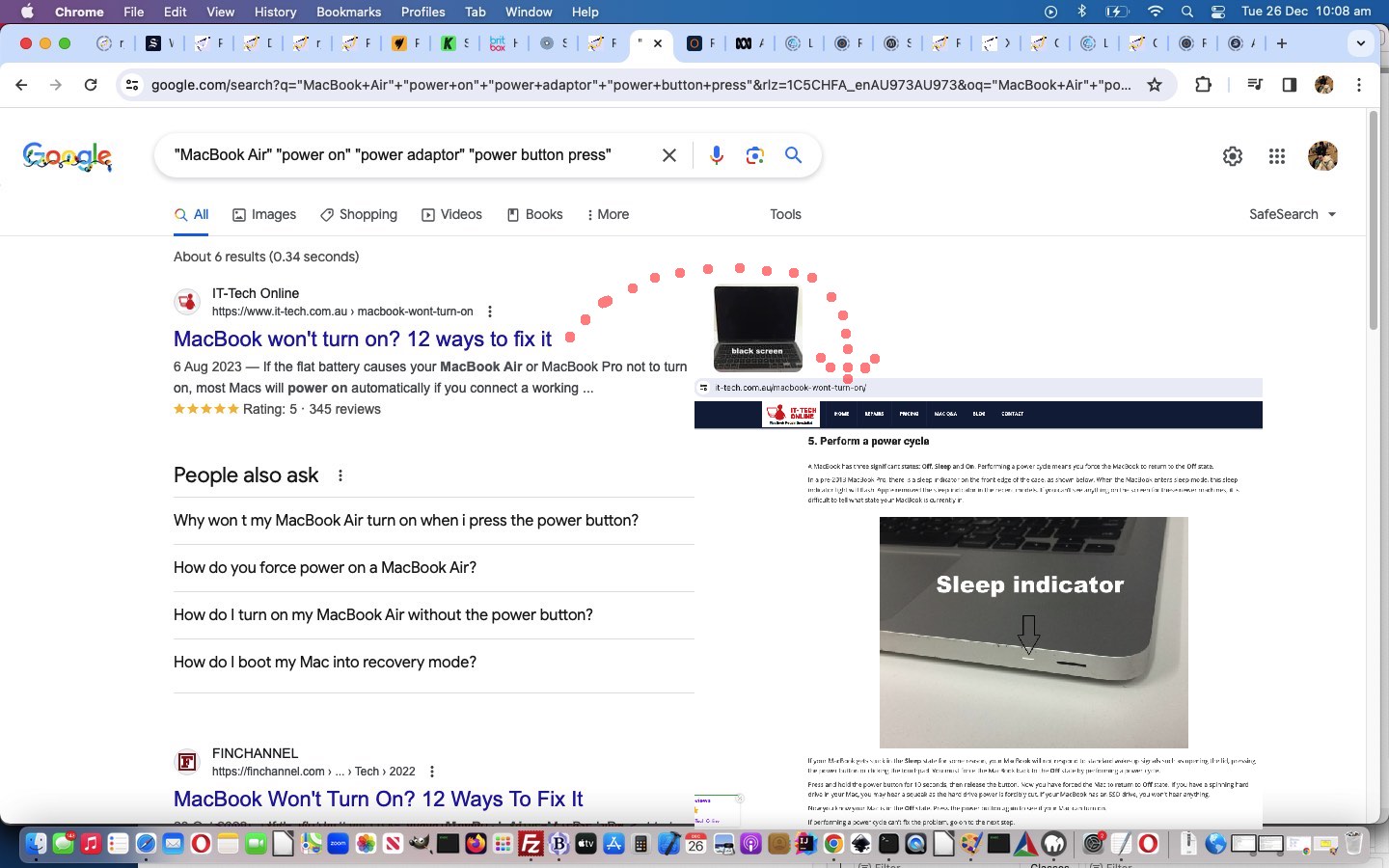Switch to the Images results tab
Screen dimensions: 1389x868
tap(264, 214)
